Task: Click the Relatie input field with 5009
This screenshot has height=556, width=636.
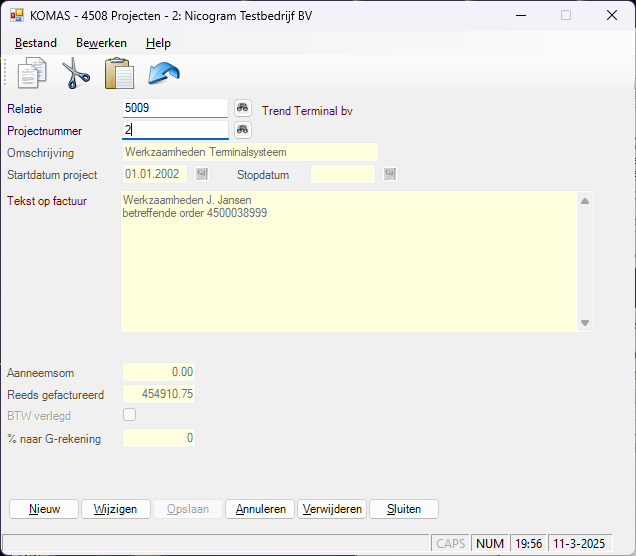Action: (175, 108)
